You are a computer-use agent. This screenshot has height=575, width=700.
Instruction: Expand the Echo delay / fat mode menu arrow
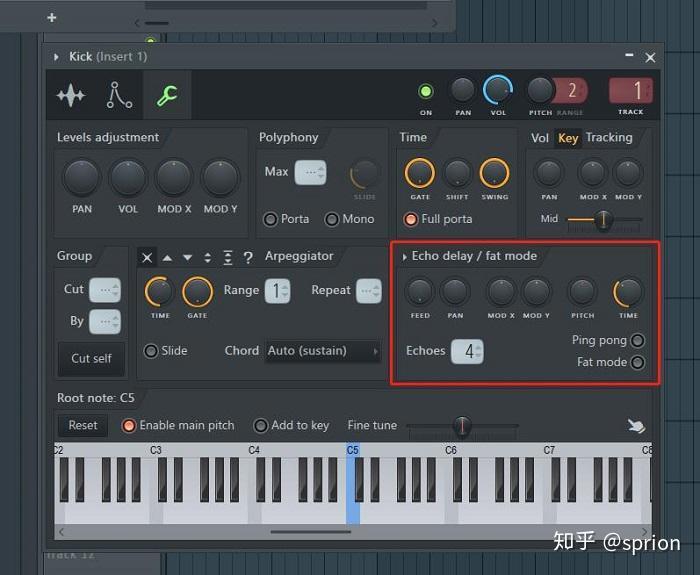click(404, 257)
